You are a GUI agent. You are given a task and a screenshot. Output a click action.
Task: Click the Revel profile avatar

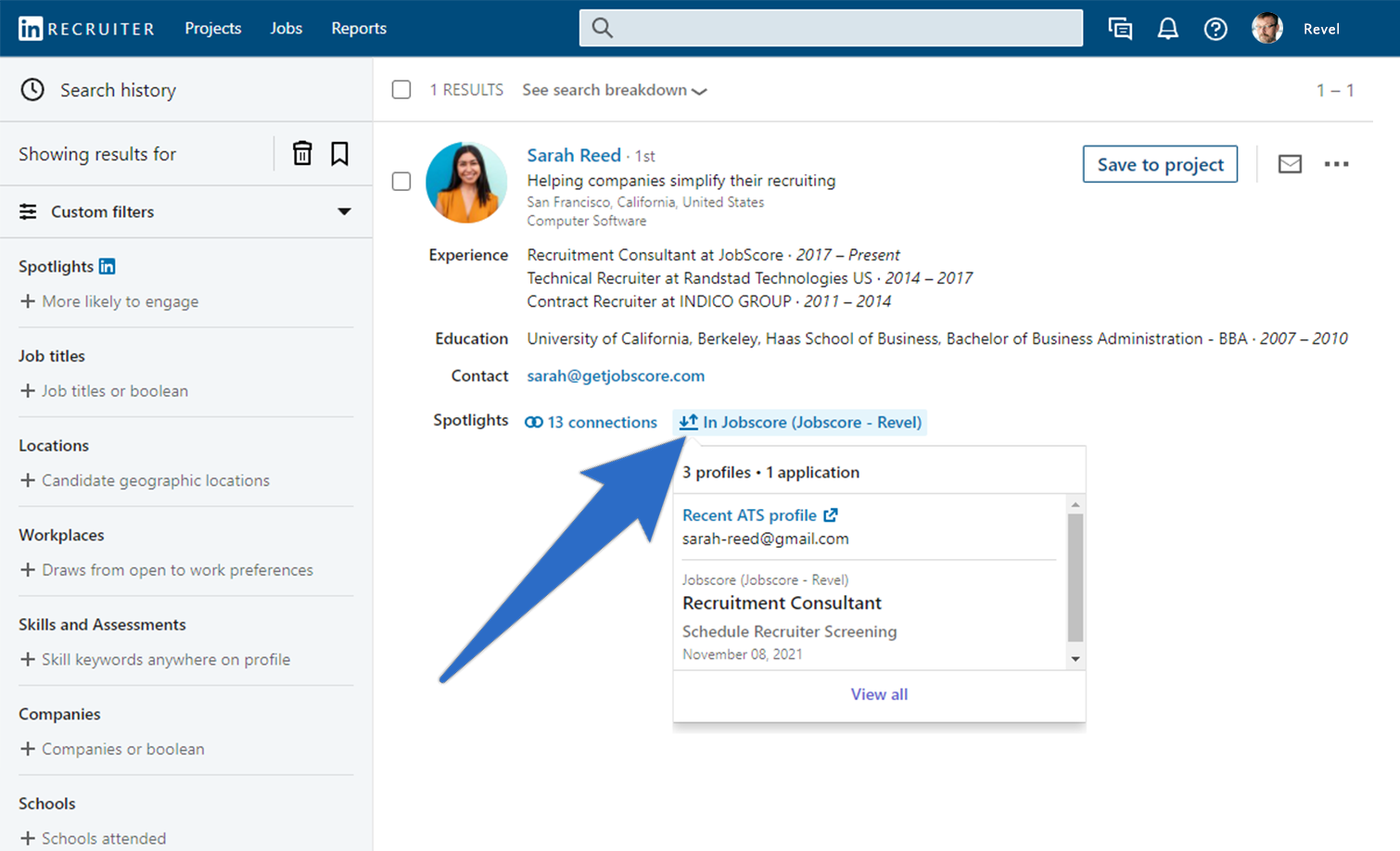1267,29
